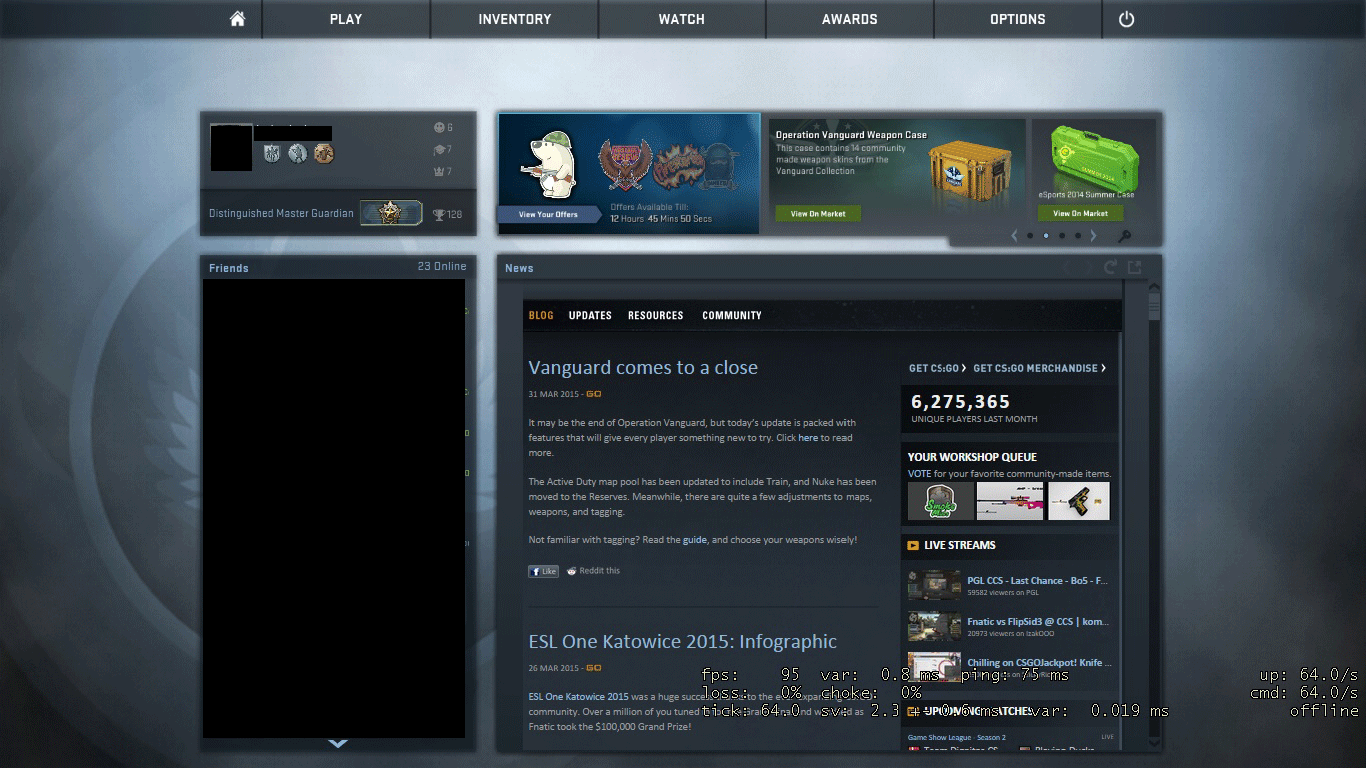The image size is (1366, 768).
Task: Click the polar bear sticker offer
Action: [548, 163]
